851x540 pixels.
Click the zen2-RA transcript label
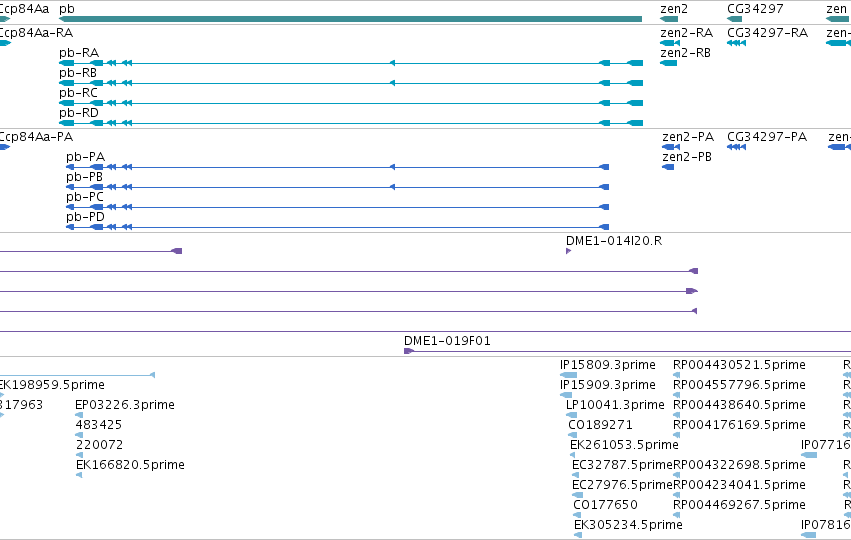pyautogui.click(x=687, y=33)
